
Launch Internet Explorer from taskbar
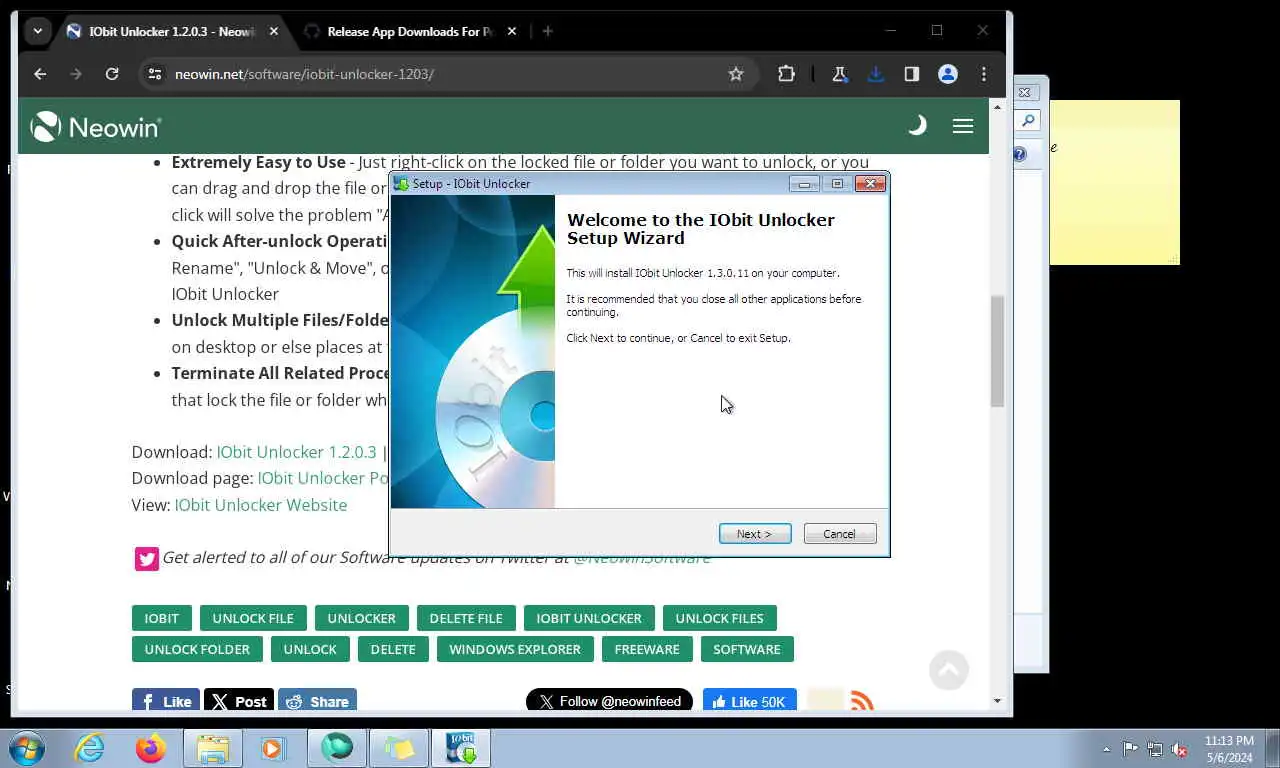[89, 748]
